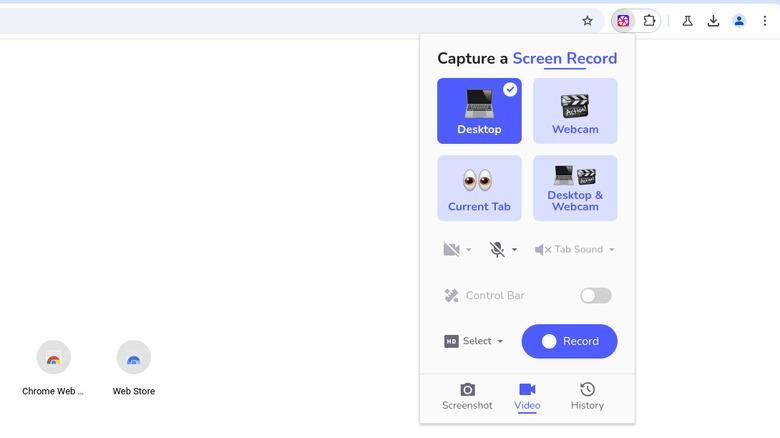Open the Chrome profile avatar

click(739, 21)
